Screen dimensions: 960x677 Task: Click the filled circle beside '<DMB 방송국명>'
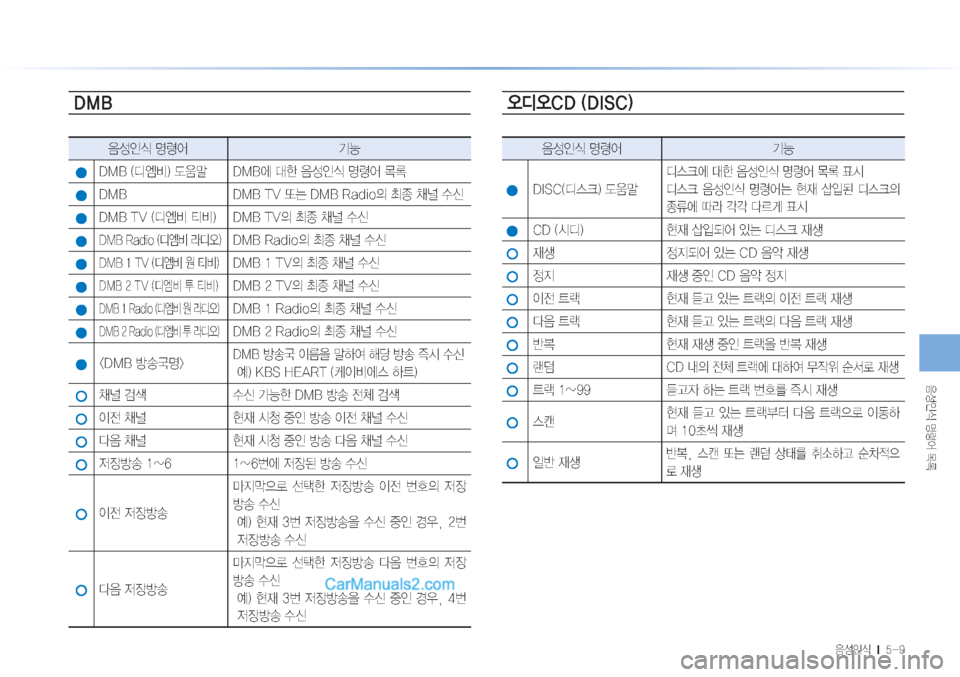coord(81,364)
